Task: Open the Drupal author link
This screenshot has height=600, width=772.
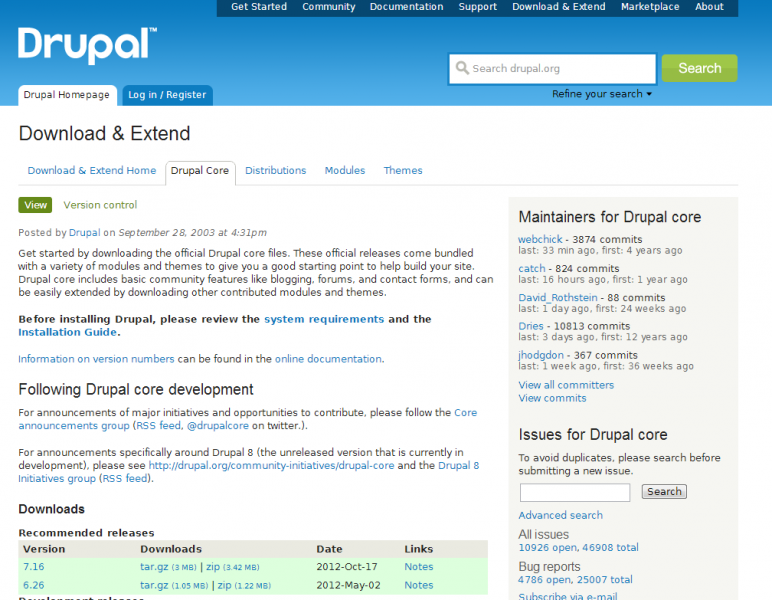Action: 84,233
